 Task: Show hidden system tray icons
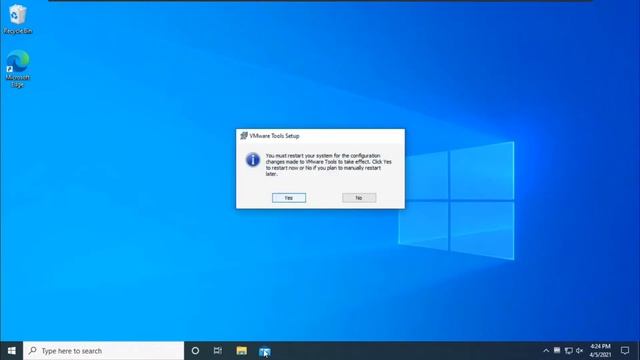point(546,351)
